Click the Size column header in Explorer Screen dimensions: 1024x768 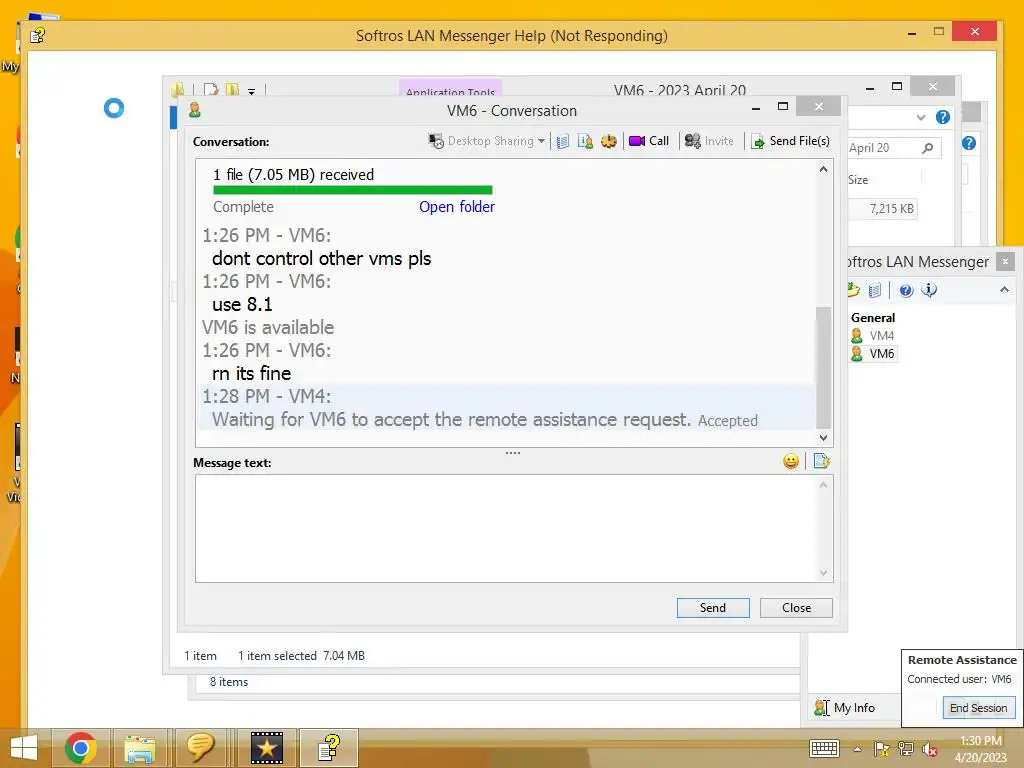[x=858, y=180]
